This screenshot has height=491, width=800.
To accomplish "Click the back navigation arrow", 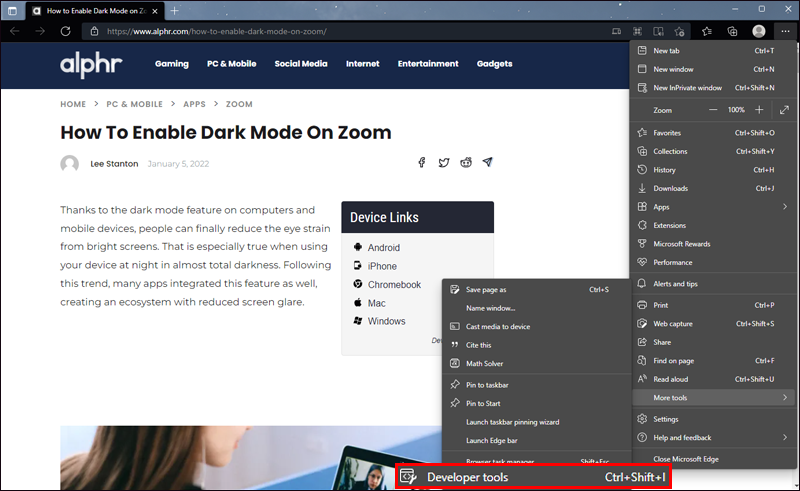I will coord(15,31).
